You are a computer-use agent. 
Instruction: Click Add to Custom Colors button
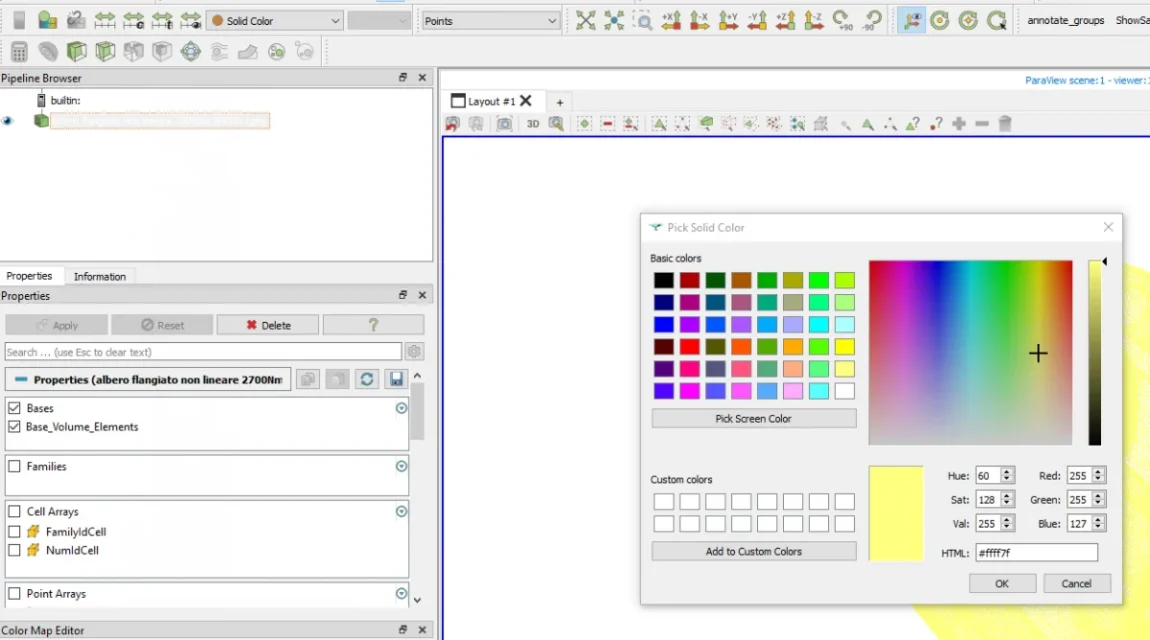pyautogui.click(x=753, y=551)
